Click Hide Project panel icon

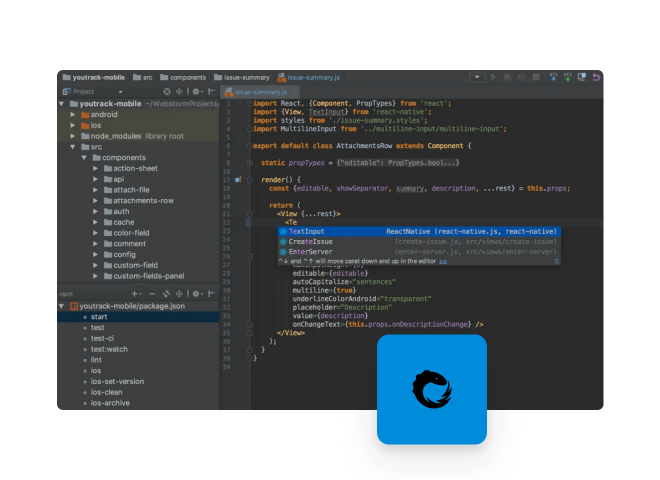[211, 91]
